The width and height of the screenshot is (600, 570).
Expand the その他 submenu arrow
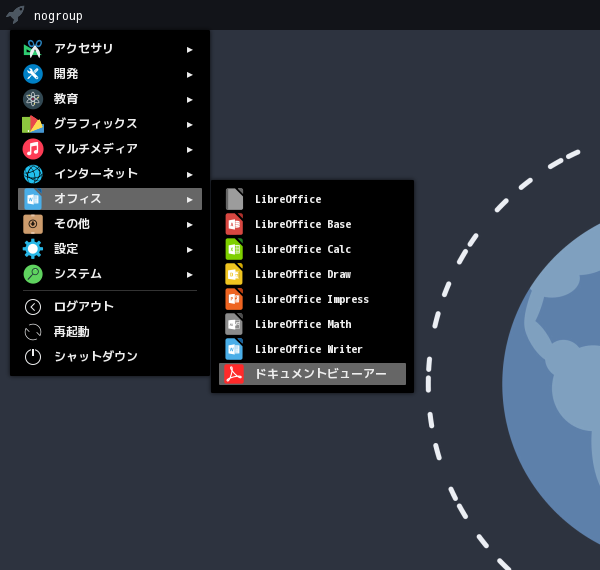click(189, 225)
